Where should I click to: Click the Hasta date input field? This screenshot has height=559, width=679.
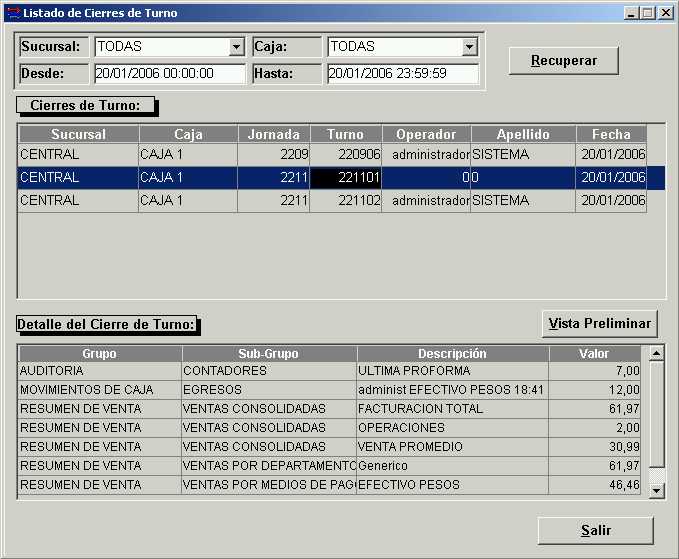point(402,74)
